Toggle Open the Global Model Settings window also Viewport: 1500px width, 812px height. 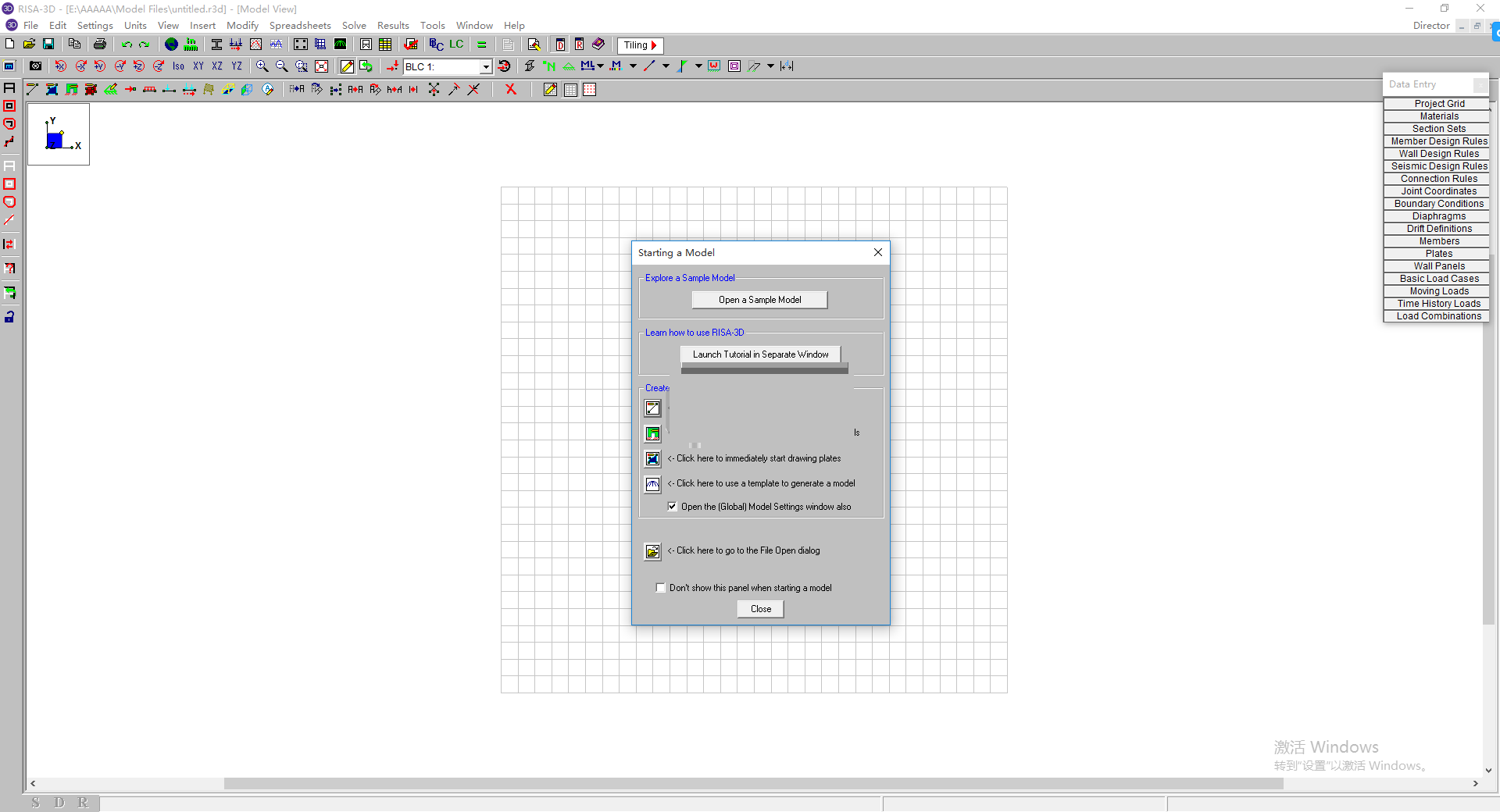click(x=672, y=507)
